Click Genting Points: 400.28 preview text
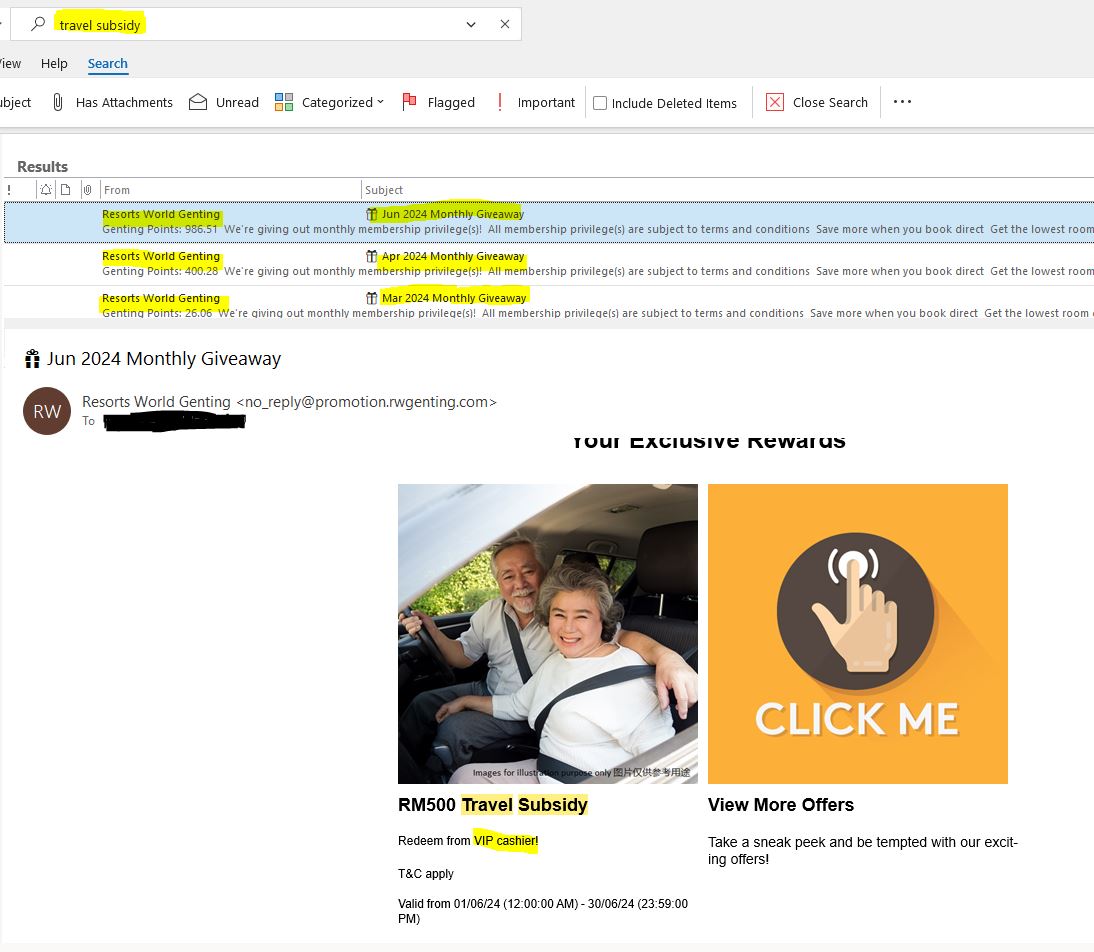1094x952 pixels. [x=160, y=271]
